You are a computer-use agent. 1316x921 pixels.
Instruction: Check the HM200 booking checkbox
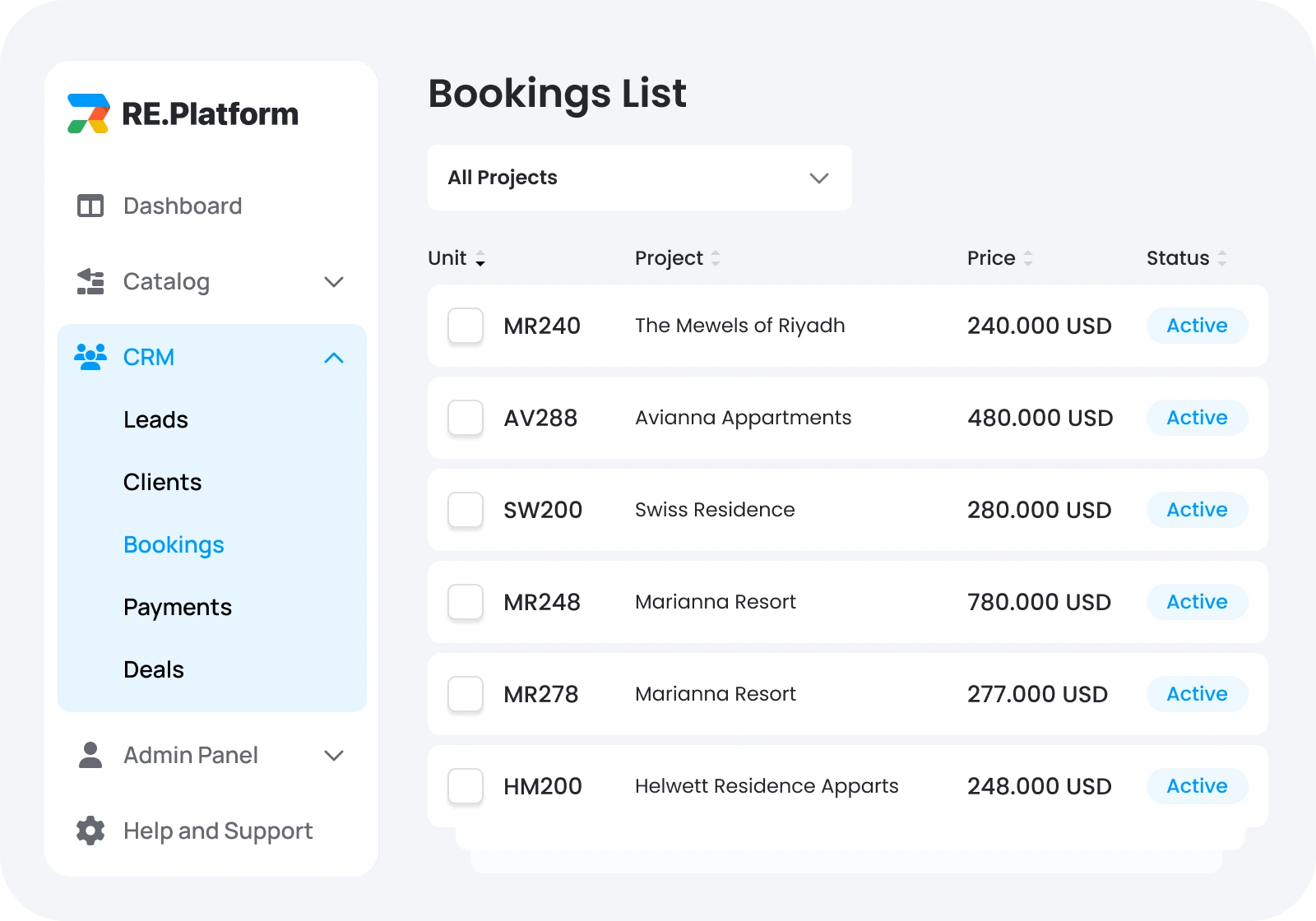[x=466, y=786]
